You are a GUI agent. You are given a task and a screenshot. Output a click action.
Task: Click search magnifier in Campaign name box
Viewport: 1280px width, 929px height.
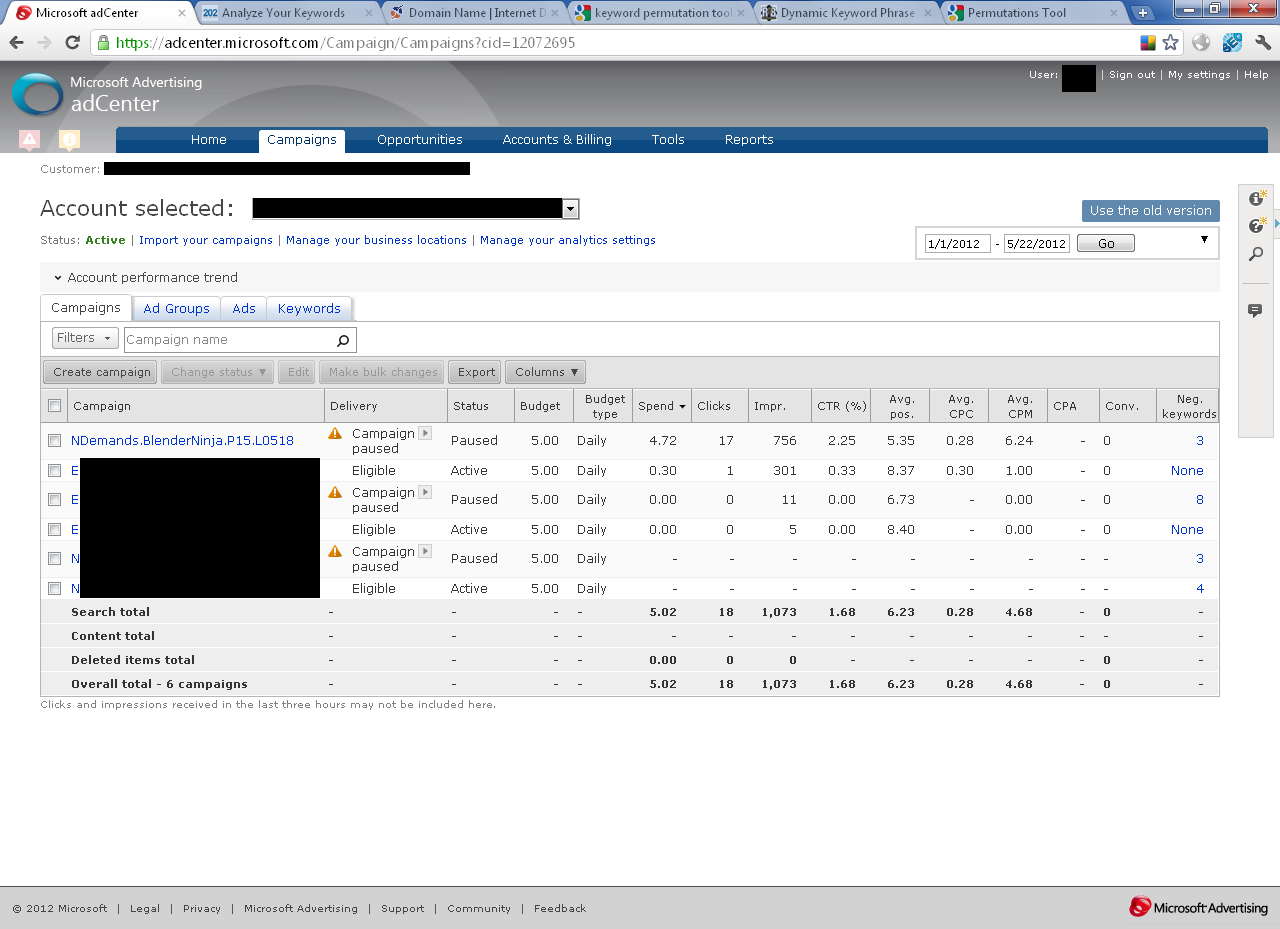(343, 340)
